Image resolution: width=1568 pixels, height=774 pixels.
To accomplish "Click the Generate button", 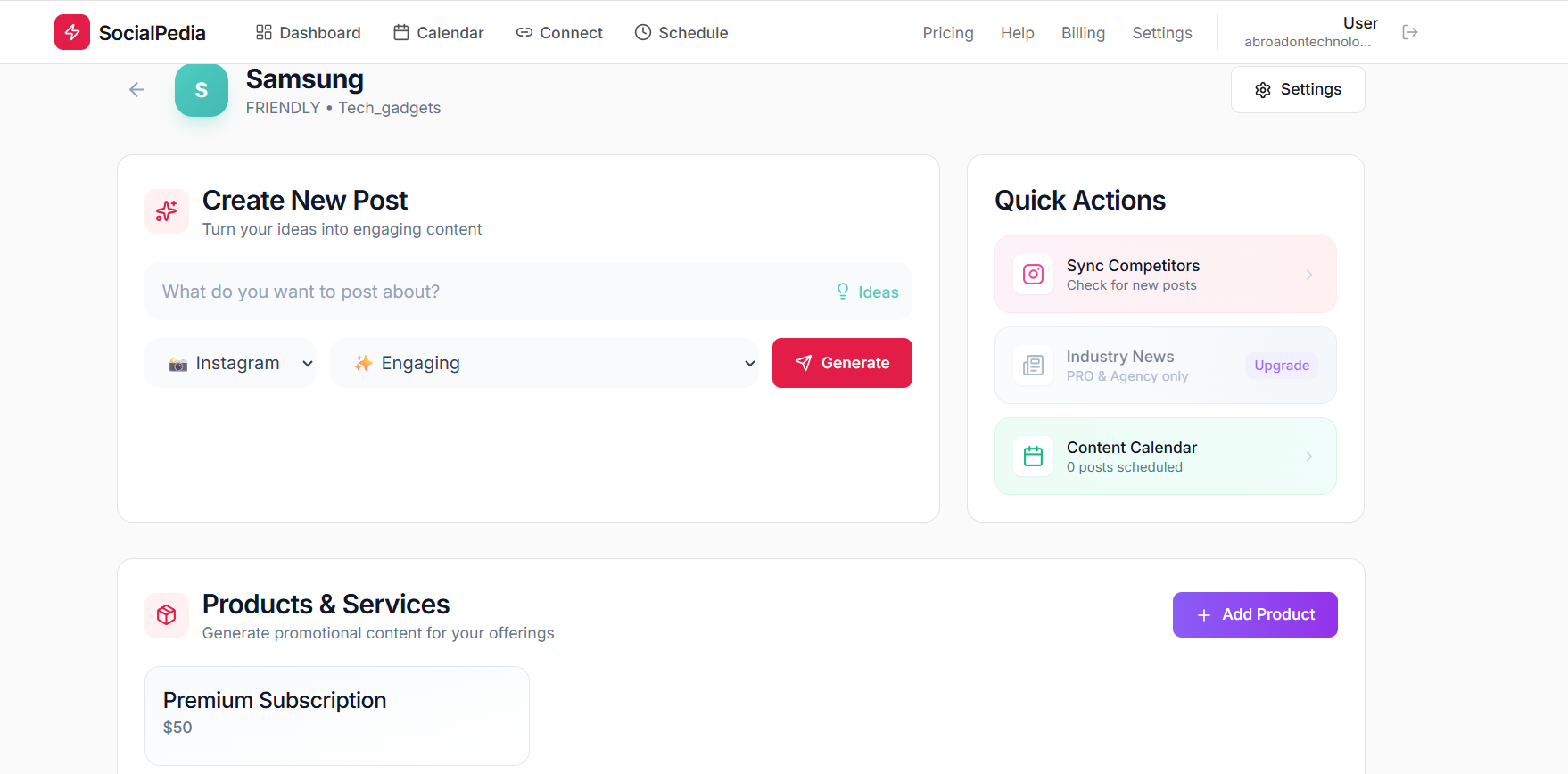I will (842, 363).
